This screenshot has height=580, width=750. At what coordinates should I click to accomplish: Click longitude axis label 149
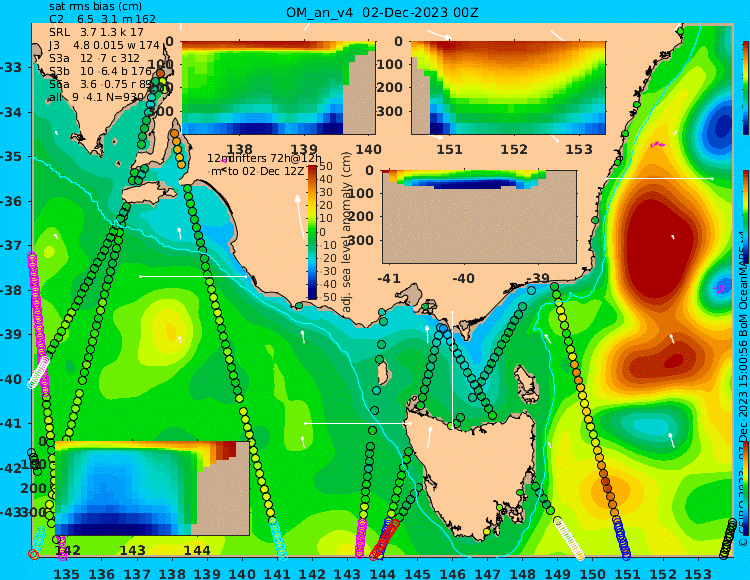click(x=558, y=573)
